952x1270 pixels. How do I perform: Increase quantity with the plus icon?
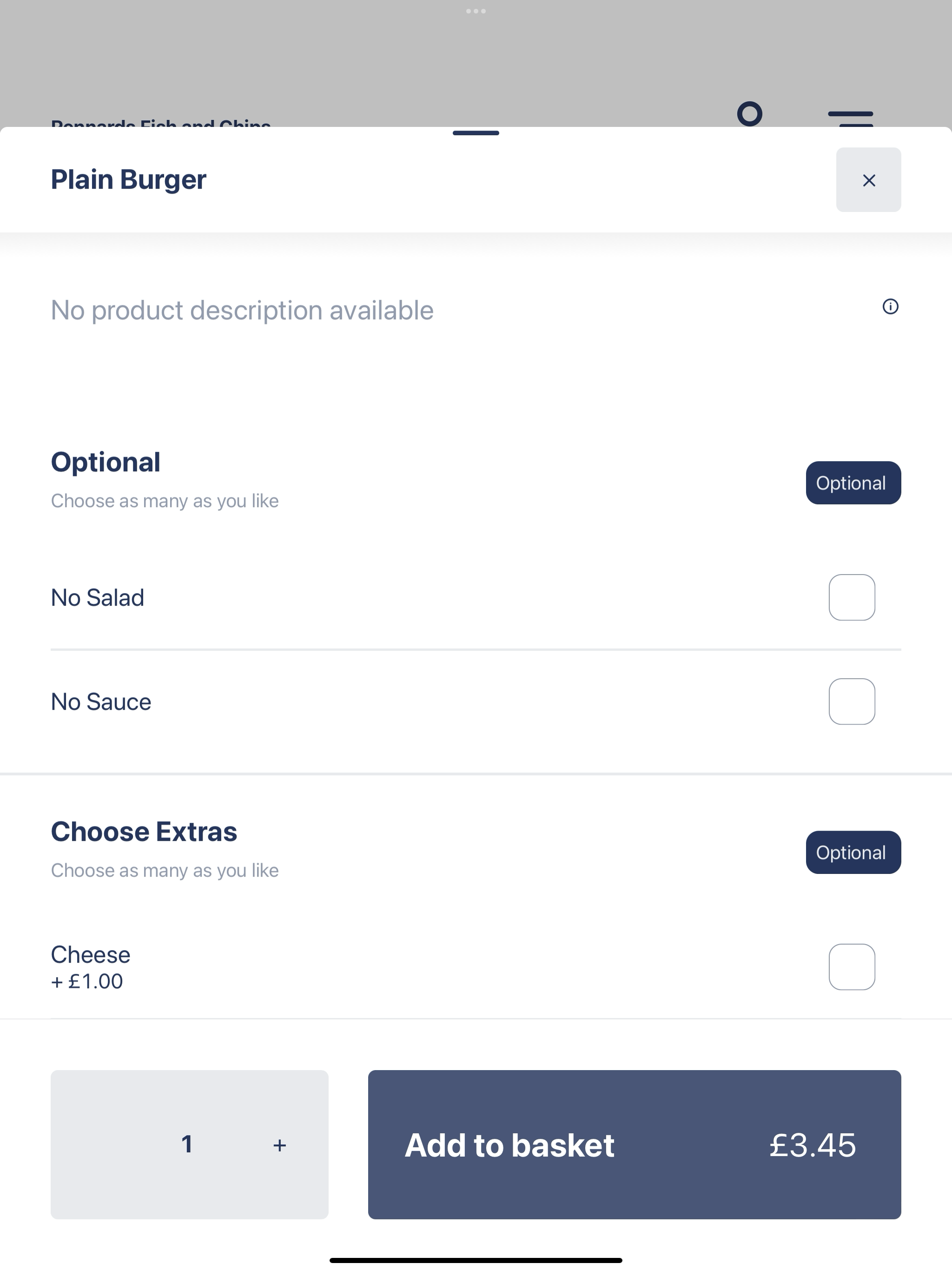(x=280, y=1145)
